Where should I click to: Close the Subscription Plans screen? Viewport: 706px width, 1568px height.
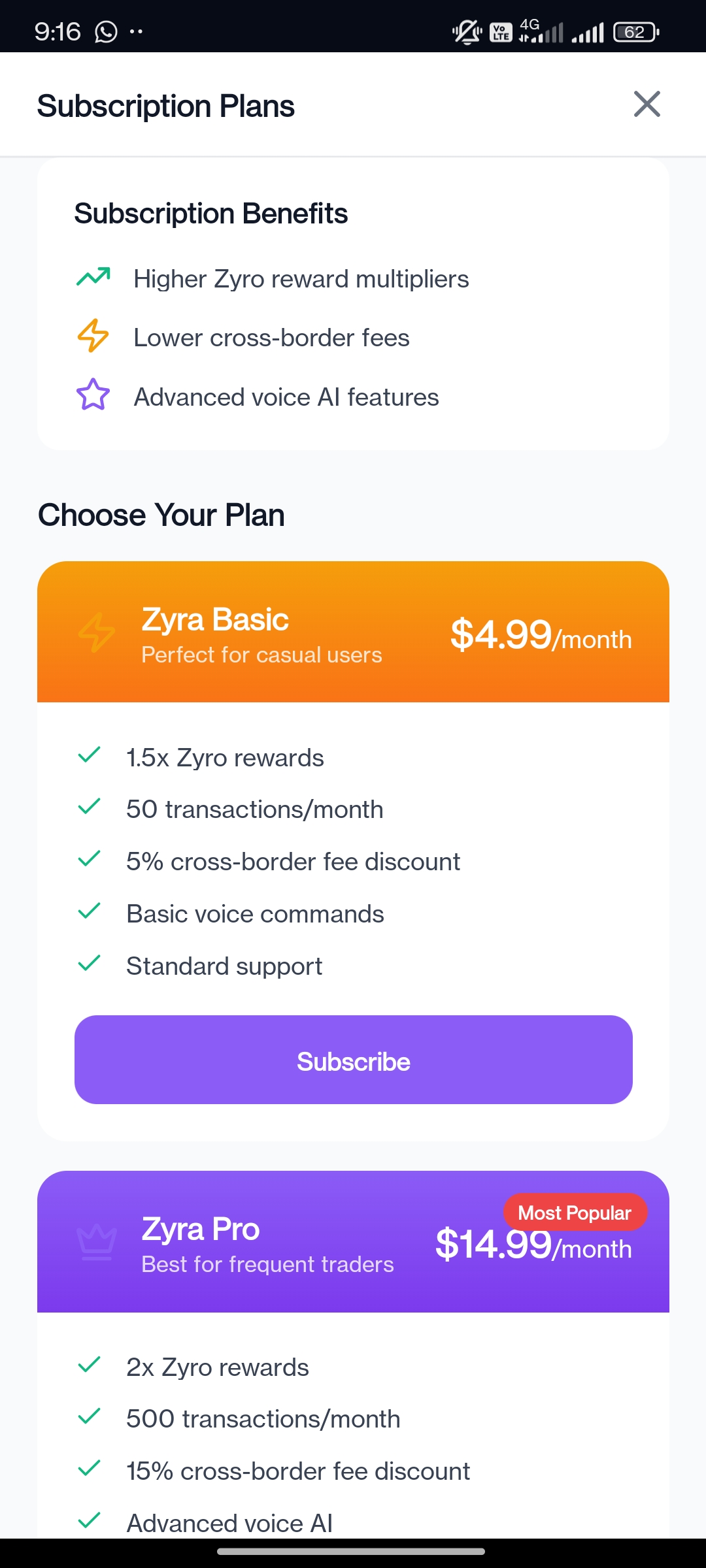pos(647,105)
